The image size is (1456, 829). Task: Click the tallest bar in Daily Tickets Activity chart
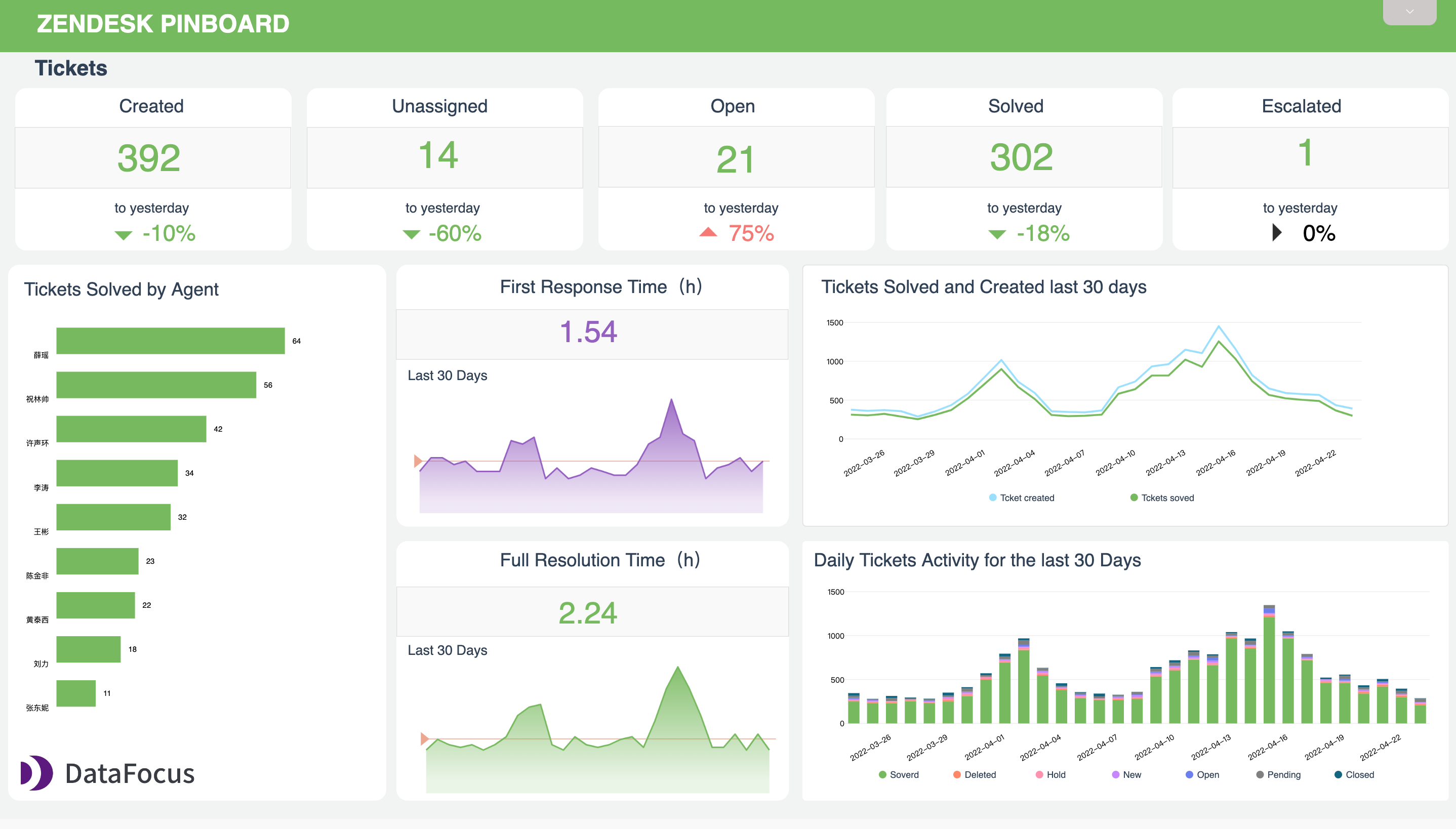(1269, 664)
